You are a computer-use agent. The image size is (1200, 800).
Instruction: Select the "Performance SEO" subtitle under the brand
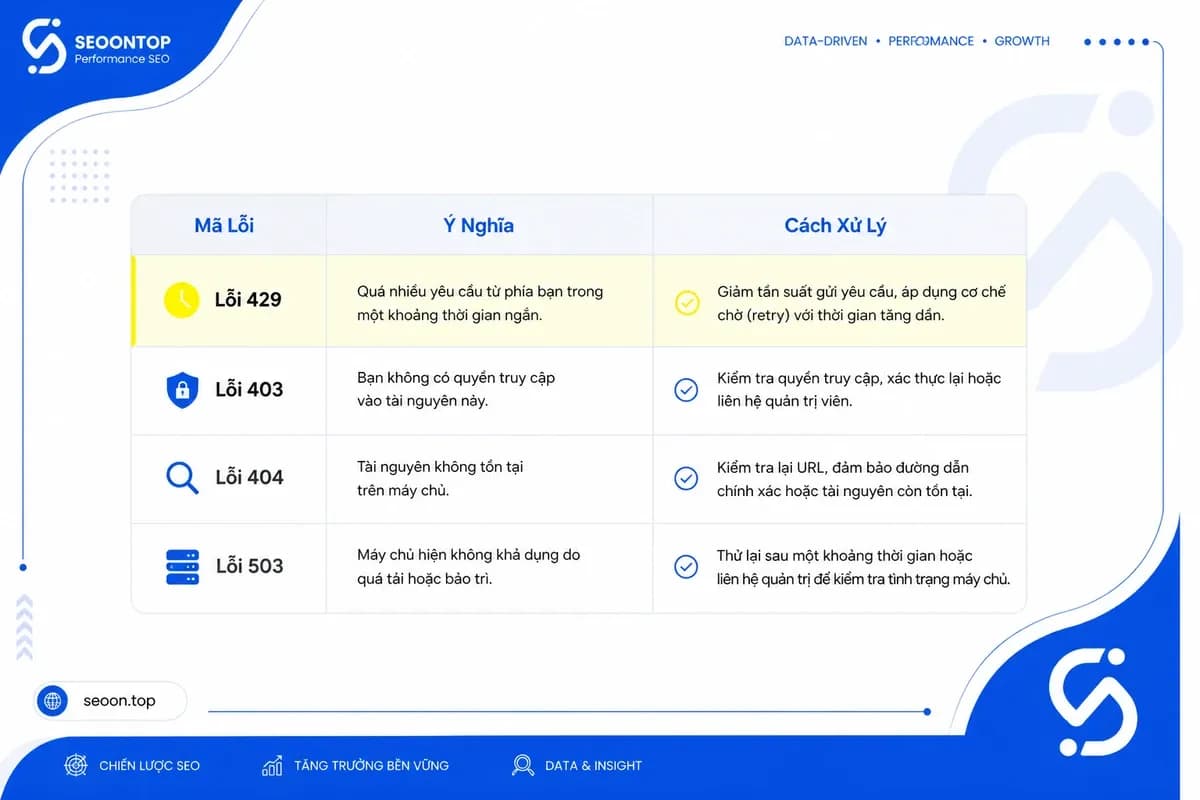122,59
